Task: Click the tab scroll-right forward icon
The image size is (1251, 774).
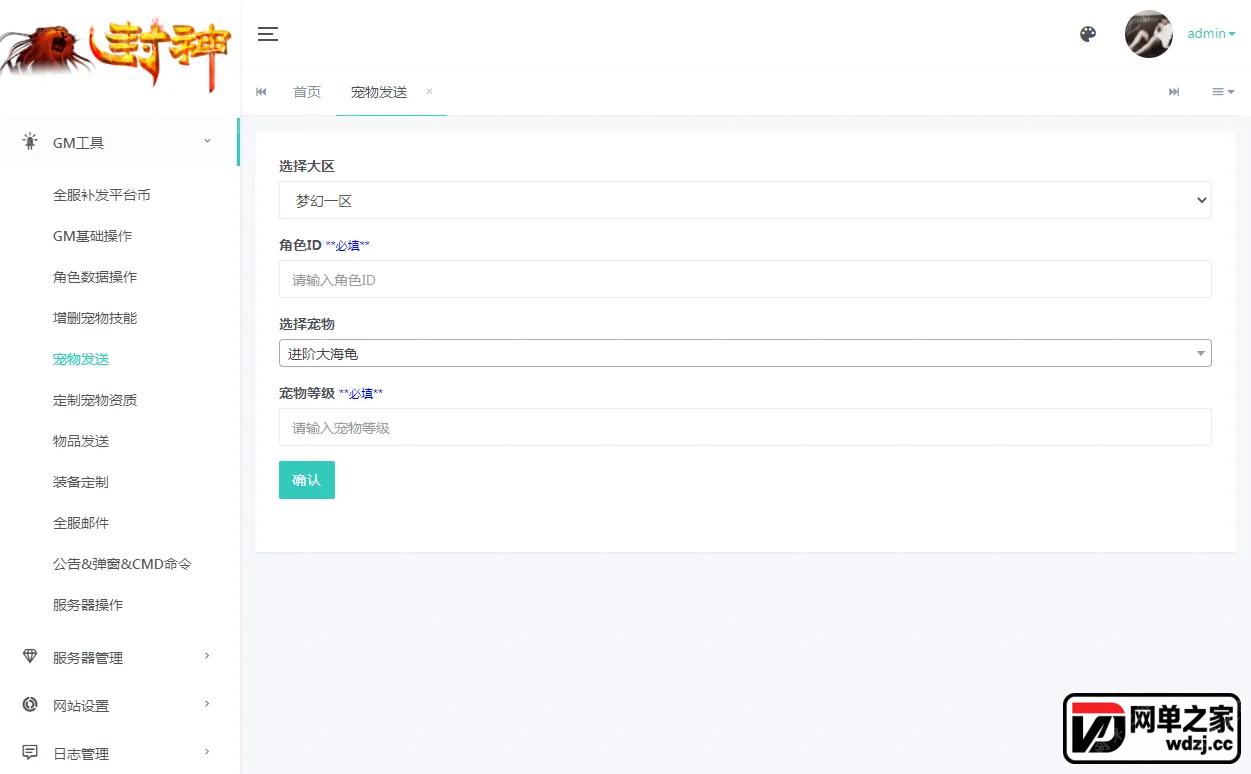Action: point(1174,92)
